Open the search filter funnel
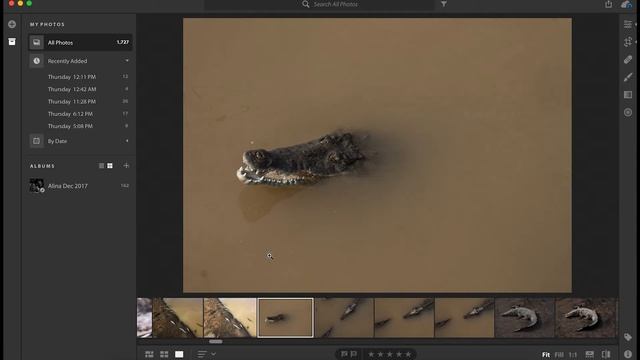Image resolution: width=640 pixels, height=360 pixels. click(x=444, y=4)
